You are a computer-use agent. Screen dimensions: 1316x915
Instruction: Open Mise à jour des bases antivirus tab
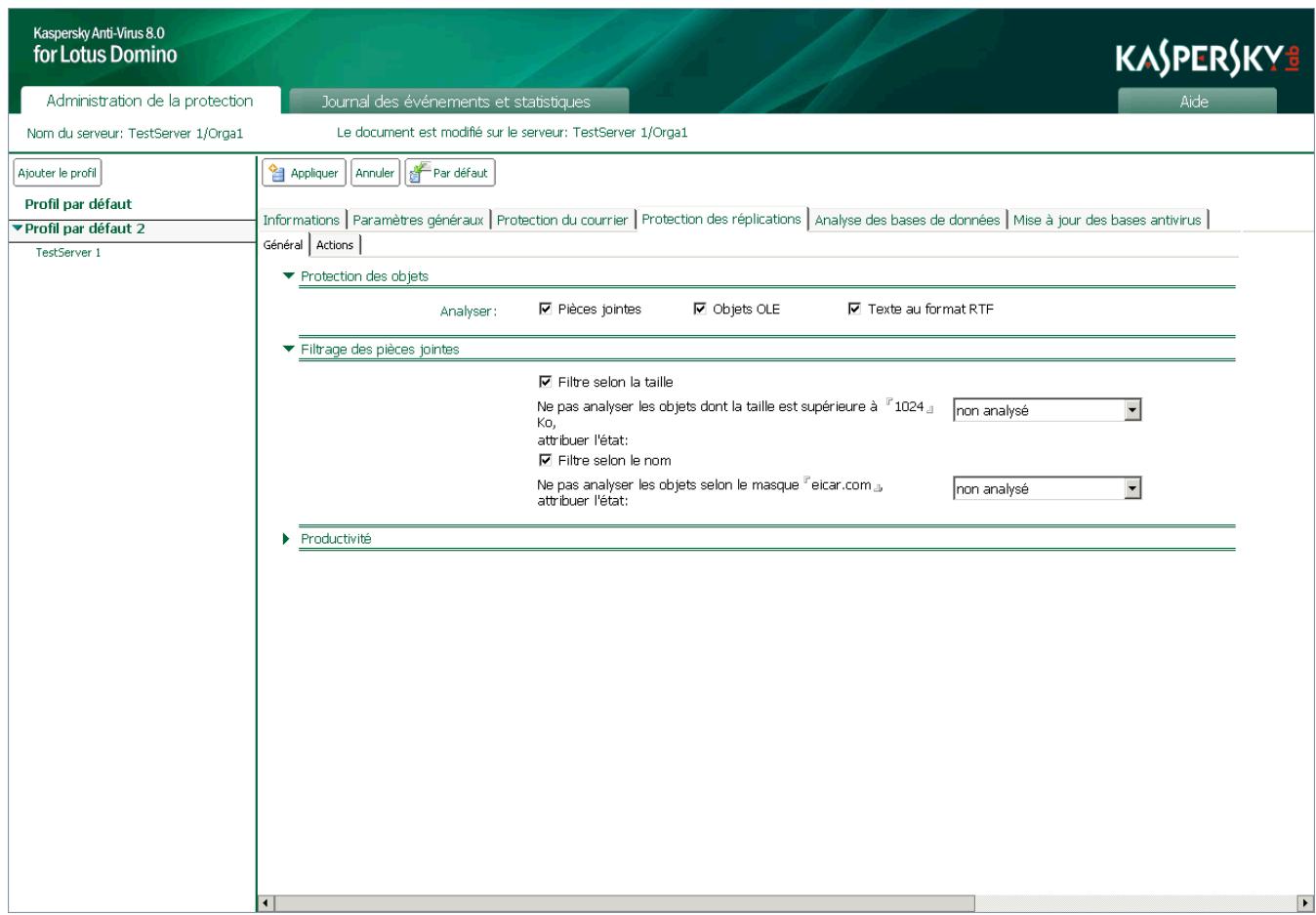[1107, 220]
